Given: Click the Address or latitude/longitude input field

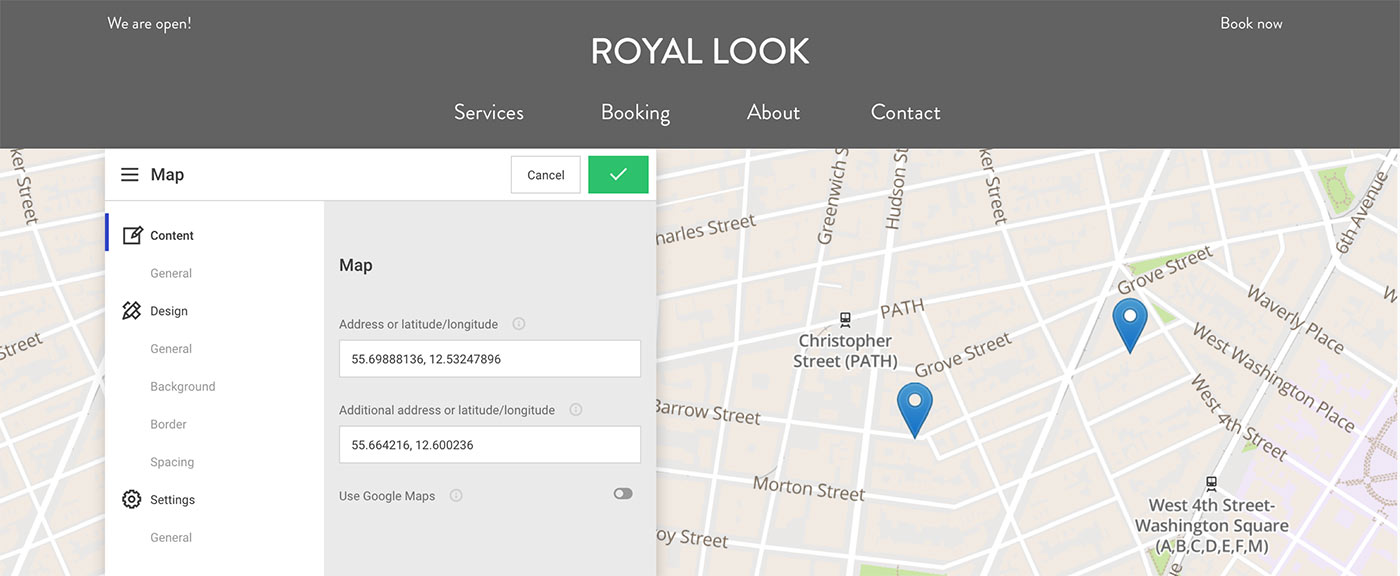Looking at the screenshot, I should pyautogui.click(x=490, y=358).
